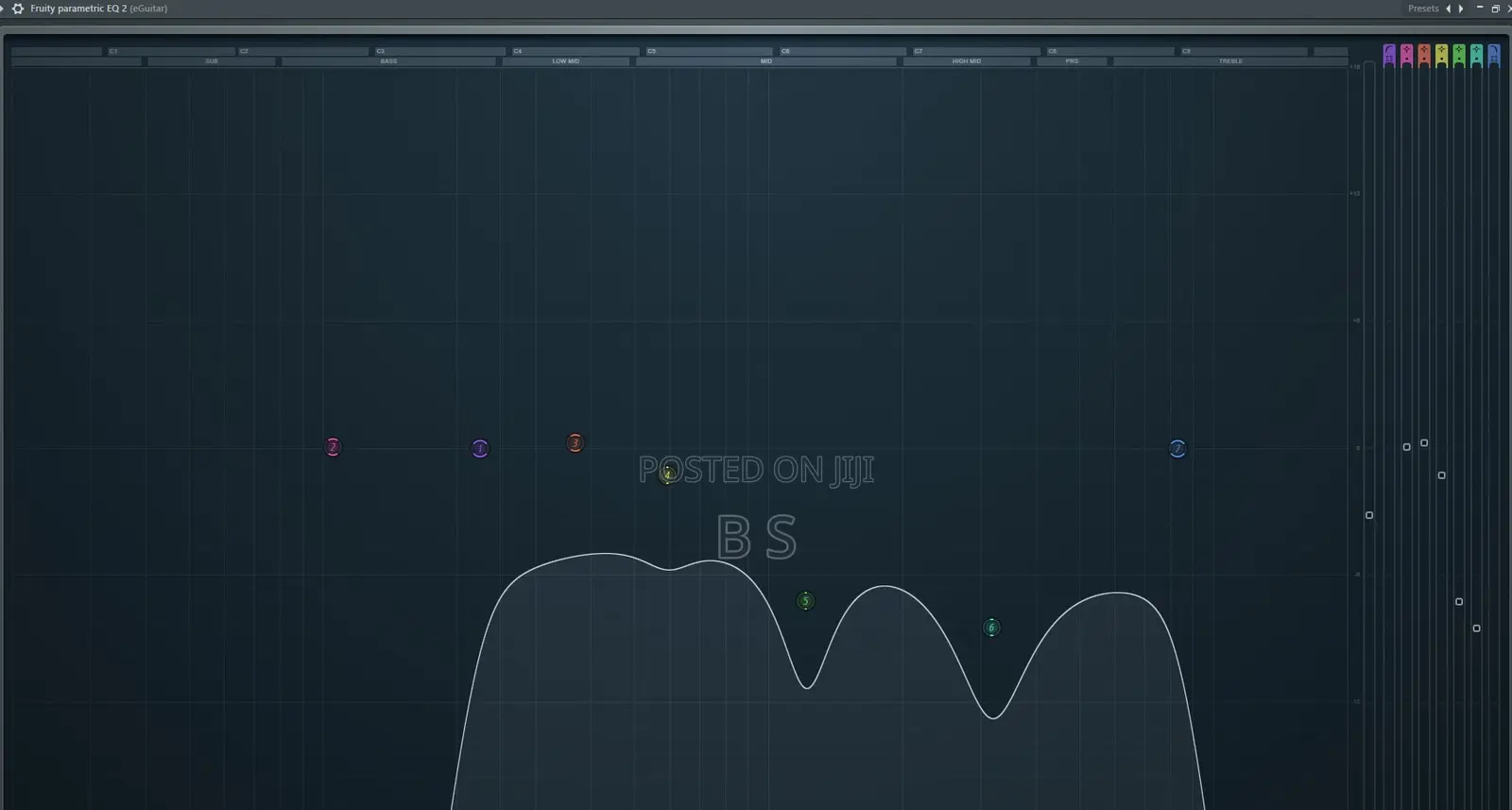Select the blue band 7 token

1177,449
